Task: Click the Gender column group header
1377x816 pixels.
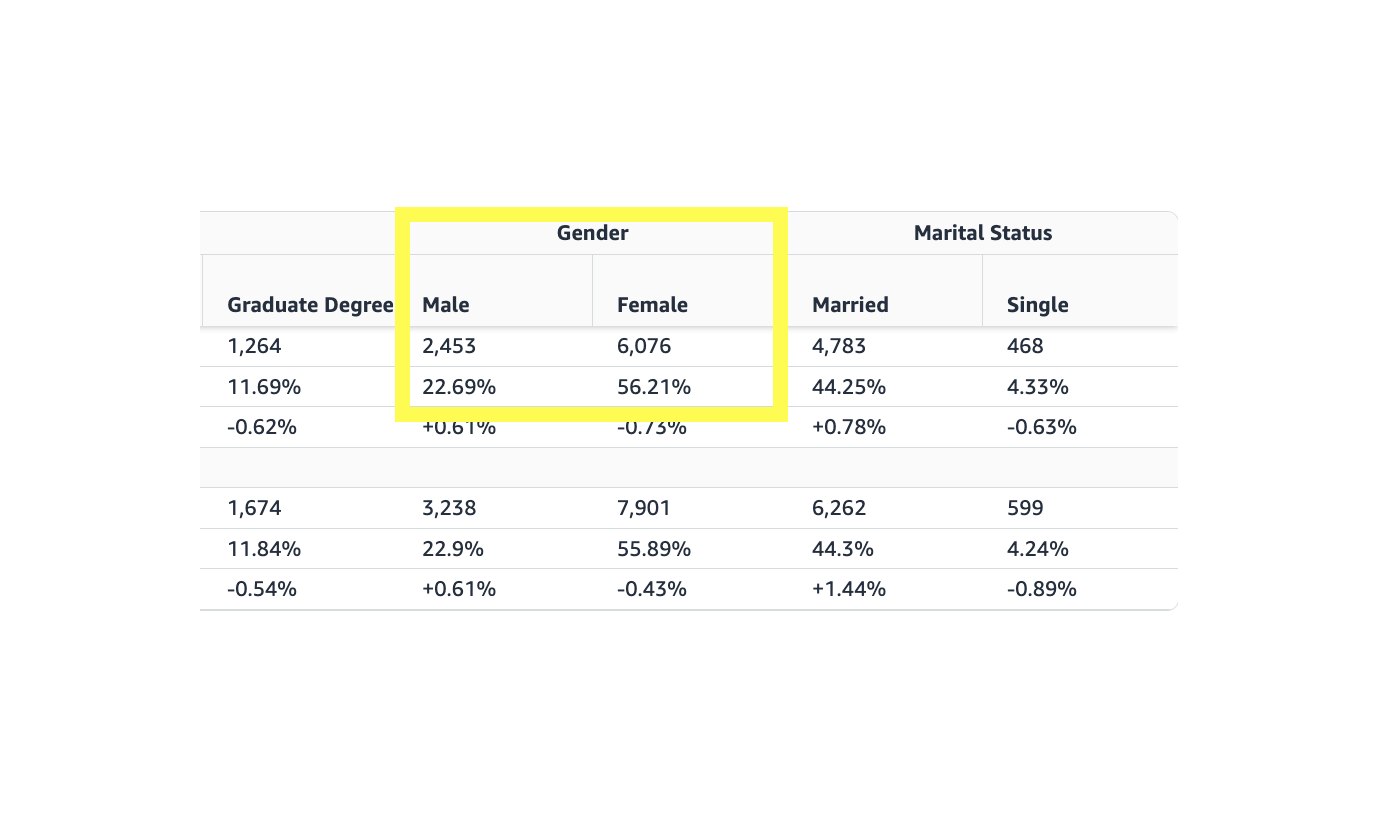Action: pos(592,233)
